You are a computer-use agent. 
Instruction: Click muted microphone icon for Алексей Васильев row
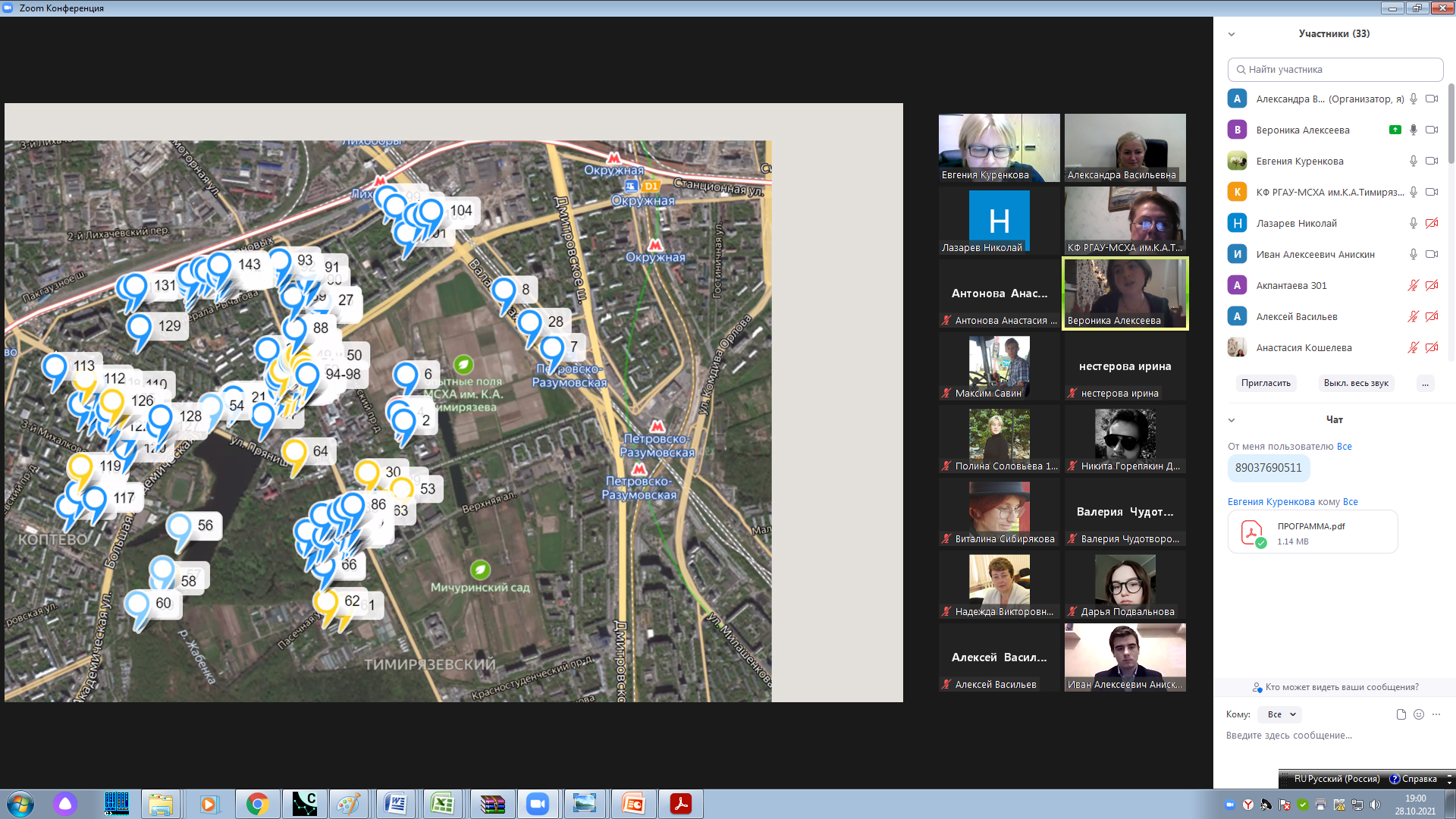coord(1414,316)
